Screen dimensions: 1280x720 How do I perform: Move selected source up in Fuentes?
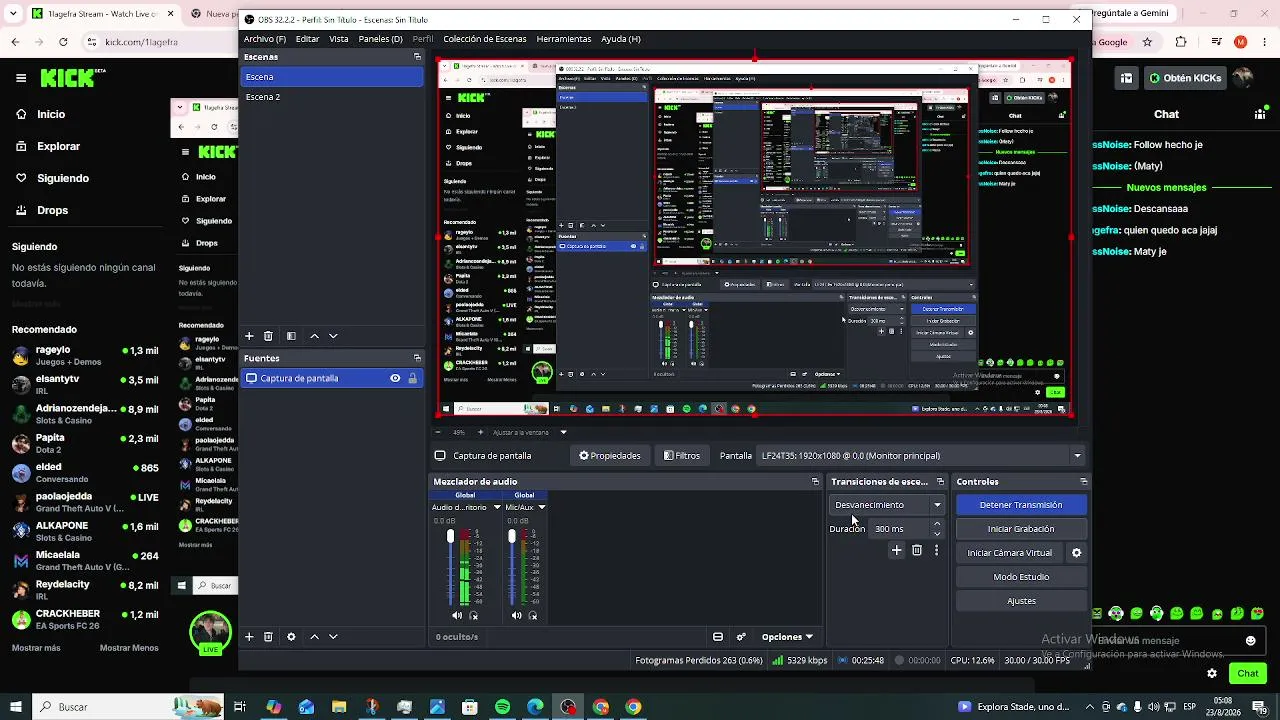(314, 637)
